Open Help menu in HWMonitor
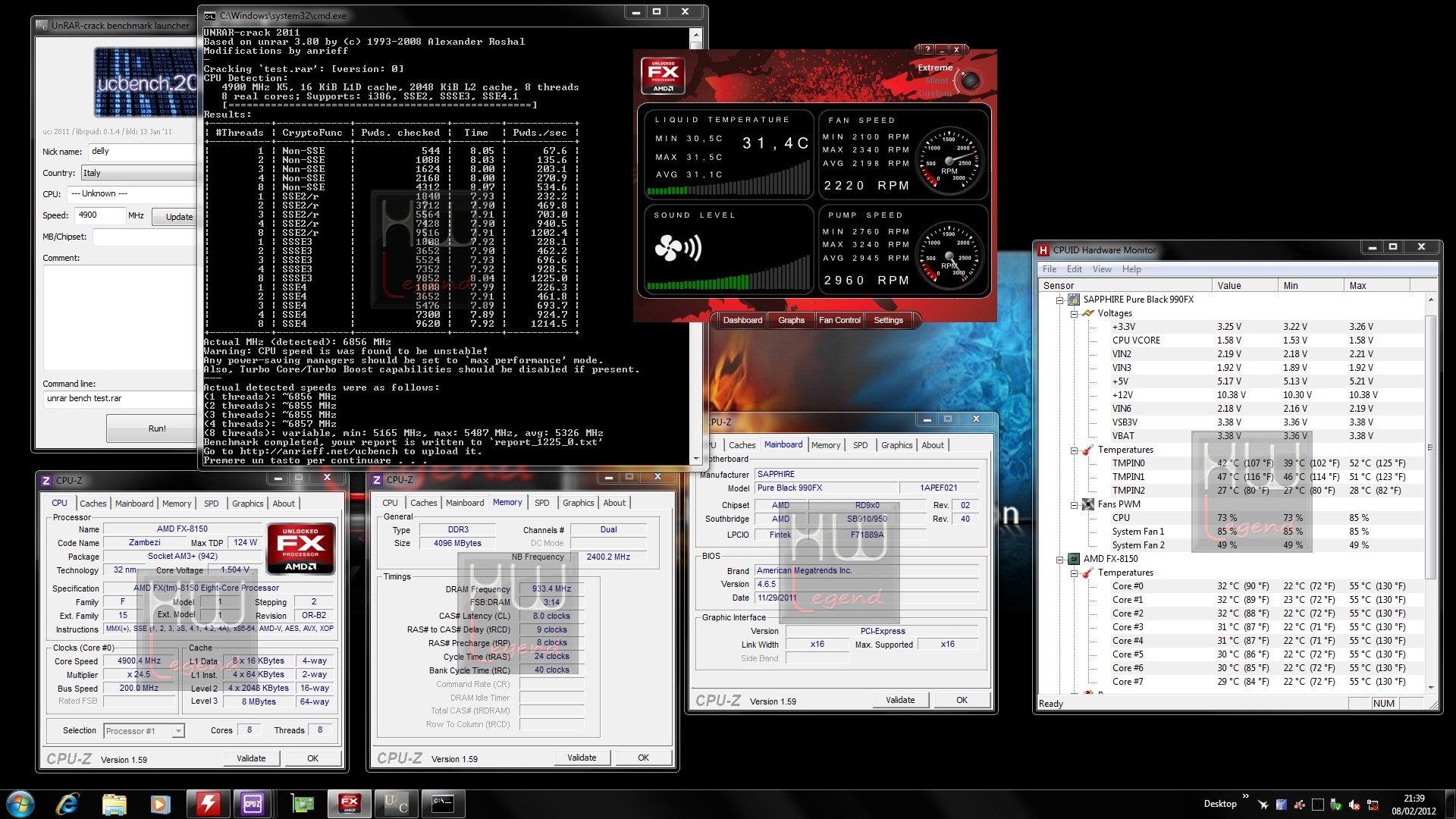1456x819 pixels. (1131, 269)
